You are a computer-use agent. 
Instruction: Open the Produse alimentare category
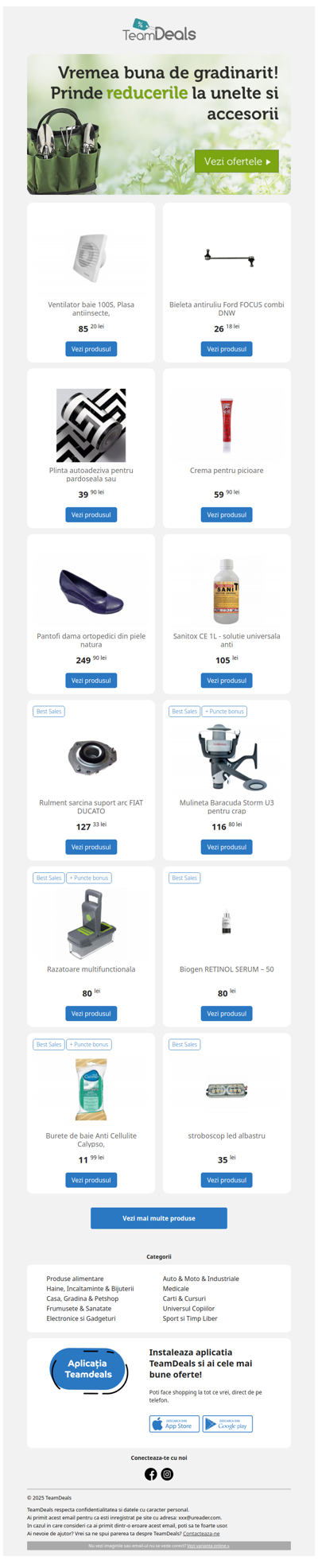[x=75, y=1279]
